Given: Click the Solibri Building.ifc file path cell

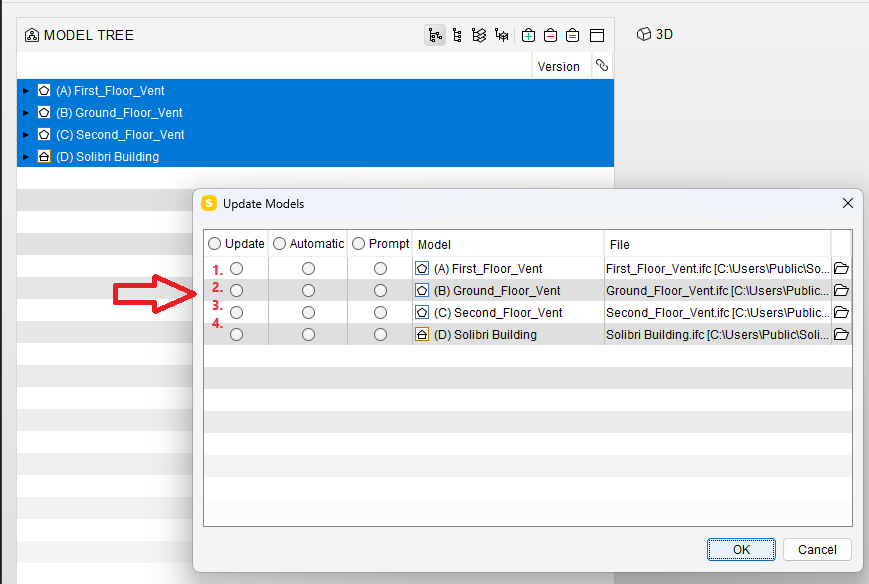Looking at the screenshot, I should pyautogui.click(x=718, y=335).
